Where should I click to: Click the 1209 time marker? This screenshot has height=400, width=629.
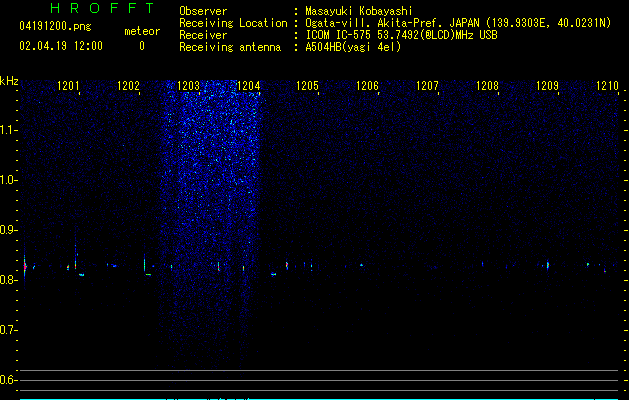[x=547, y=86]
